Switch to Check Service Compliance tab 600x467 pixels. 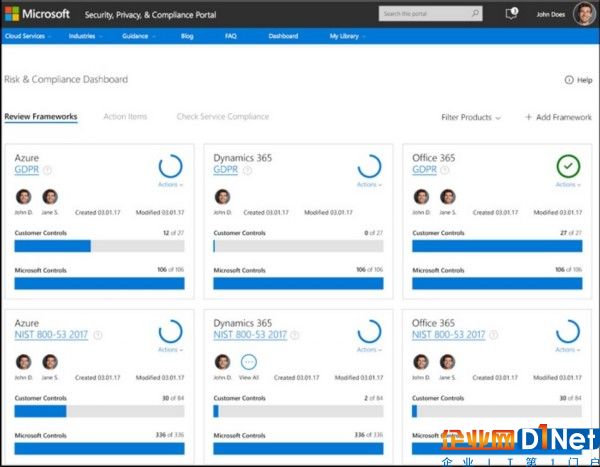223,117
